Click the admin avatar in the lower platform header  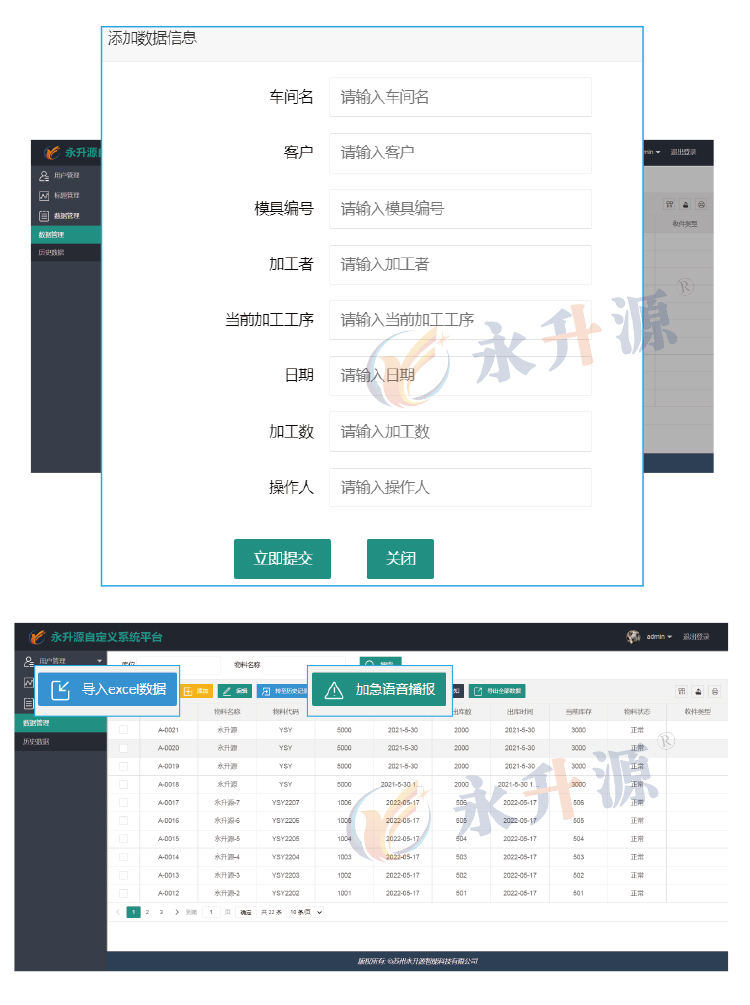pyautogui.click(x=633, y=636)
